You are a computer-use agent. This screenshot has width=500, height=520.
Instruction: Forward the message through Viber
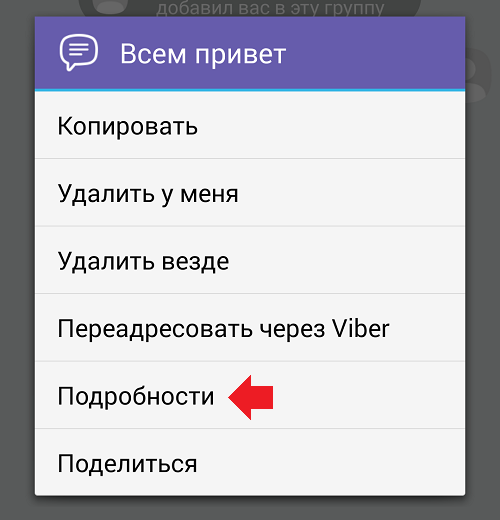click(x=250, y=328)
